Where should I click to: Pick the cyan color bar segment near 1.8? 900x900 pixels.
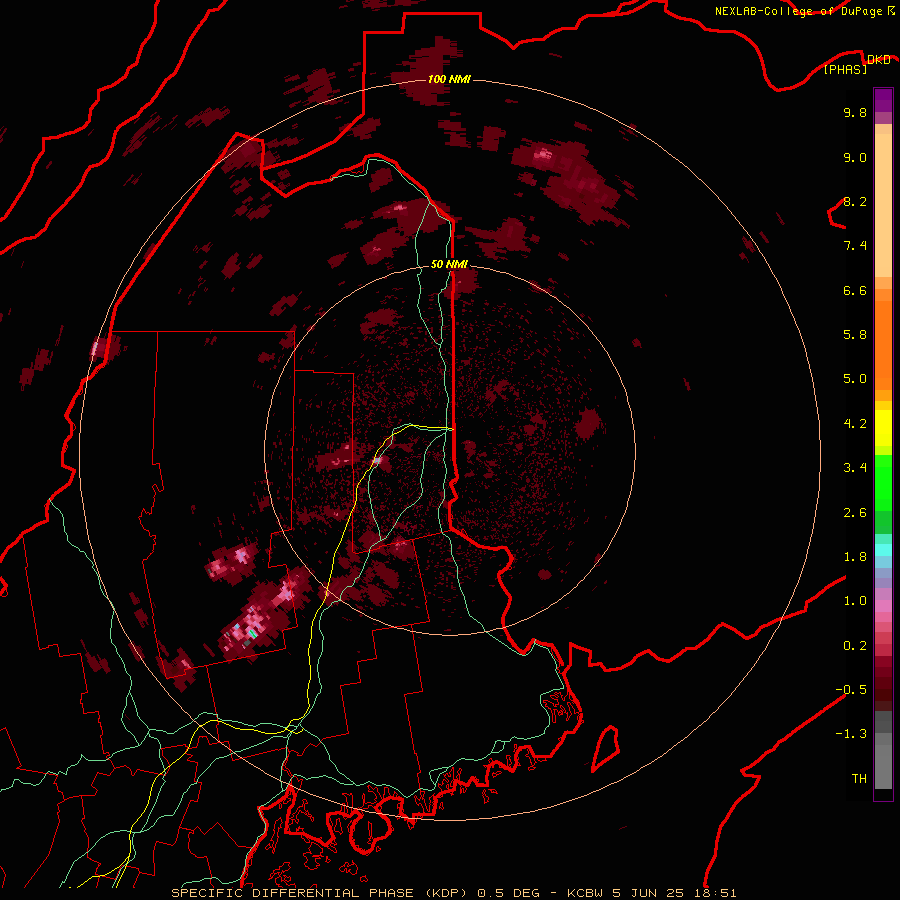click(x=883, y=550)
